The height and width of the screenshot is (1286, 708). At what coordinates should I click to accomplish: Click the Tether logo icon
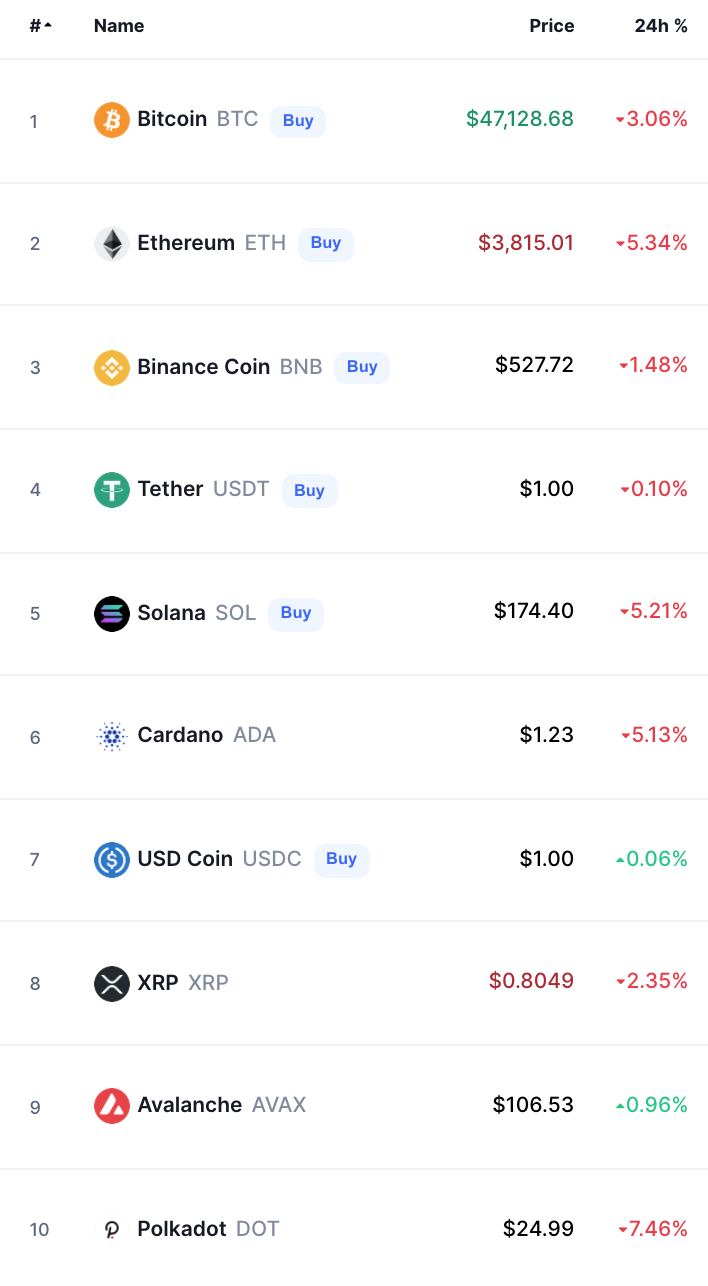point(111,489)
